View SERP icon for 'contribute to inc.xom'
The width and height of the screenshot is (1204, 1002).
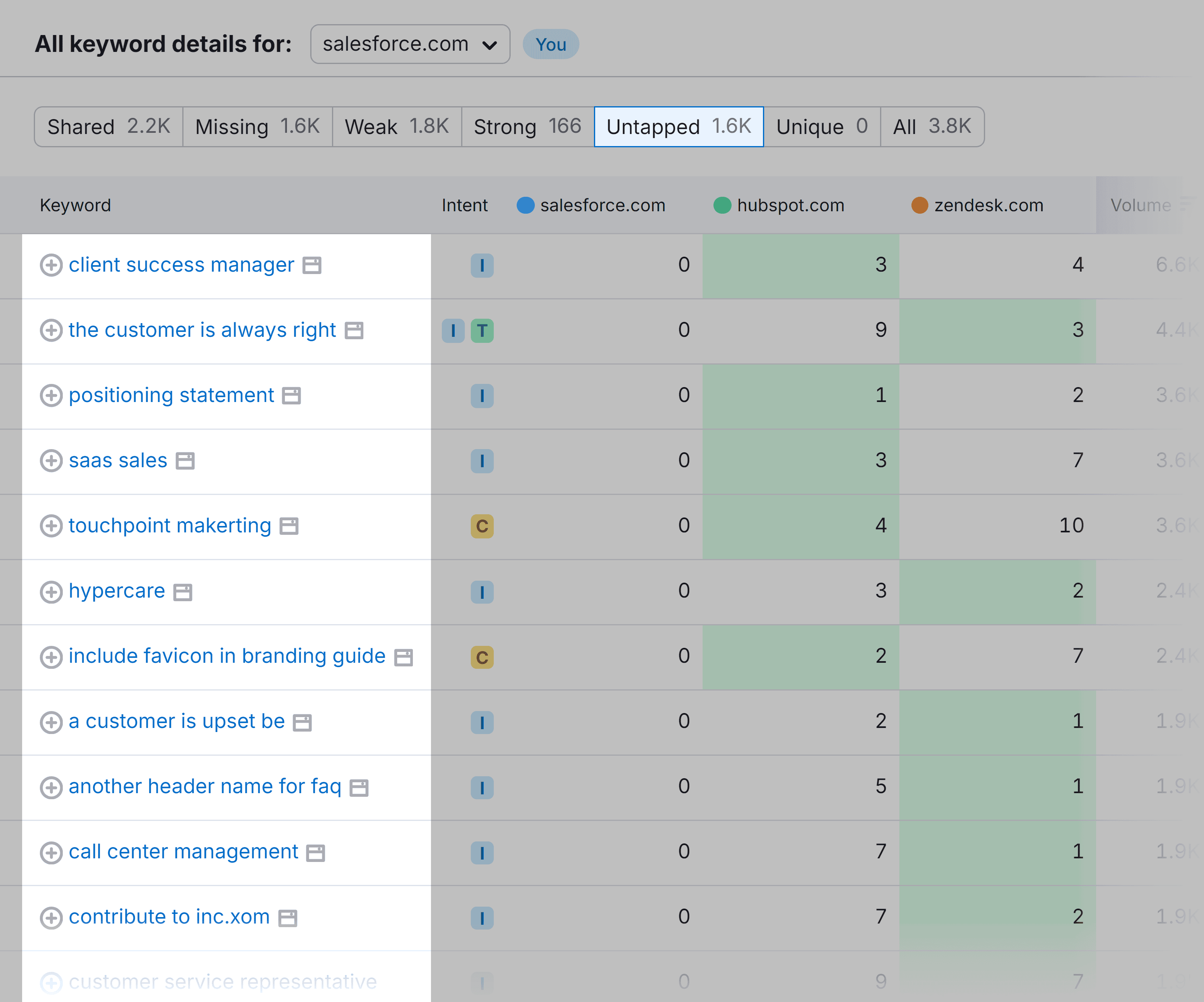(288, 918)
